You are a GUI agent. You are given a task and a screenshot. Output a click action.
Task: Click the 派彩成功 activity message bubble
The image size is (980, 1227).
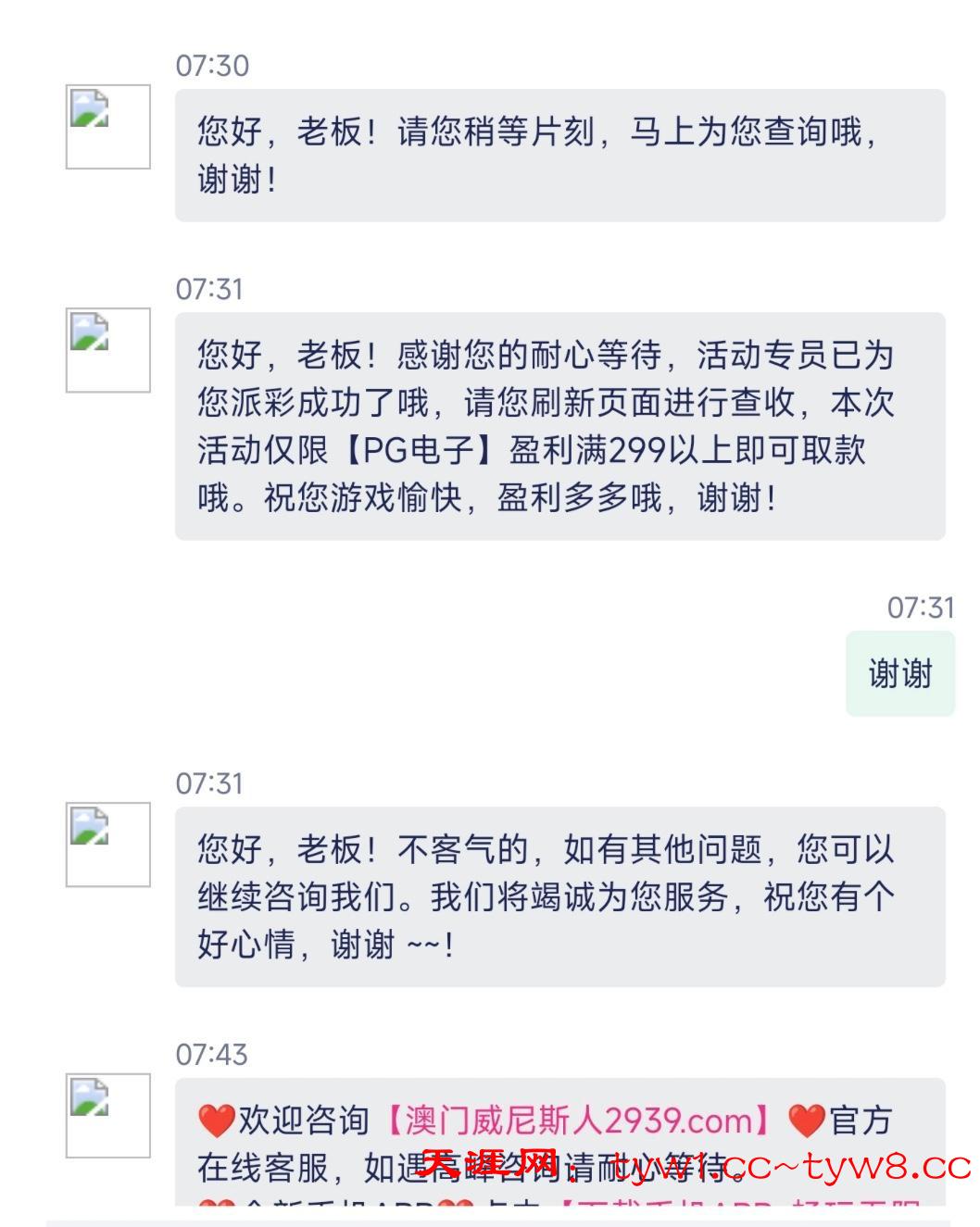(x=559, y=426)
